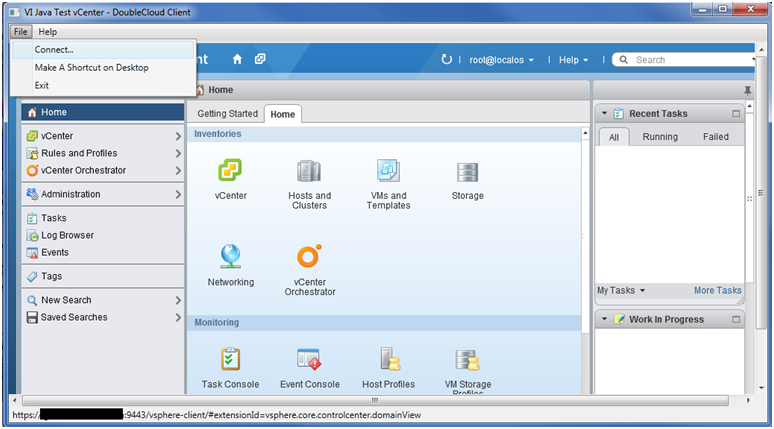Open the Task Console icon

pyautogui.click(x=230, y=359)
